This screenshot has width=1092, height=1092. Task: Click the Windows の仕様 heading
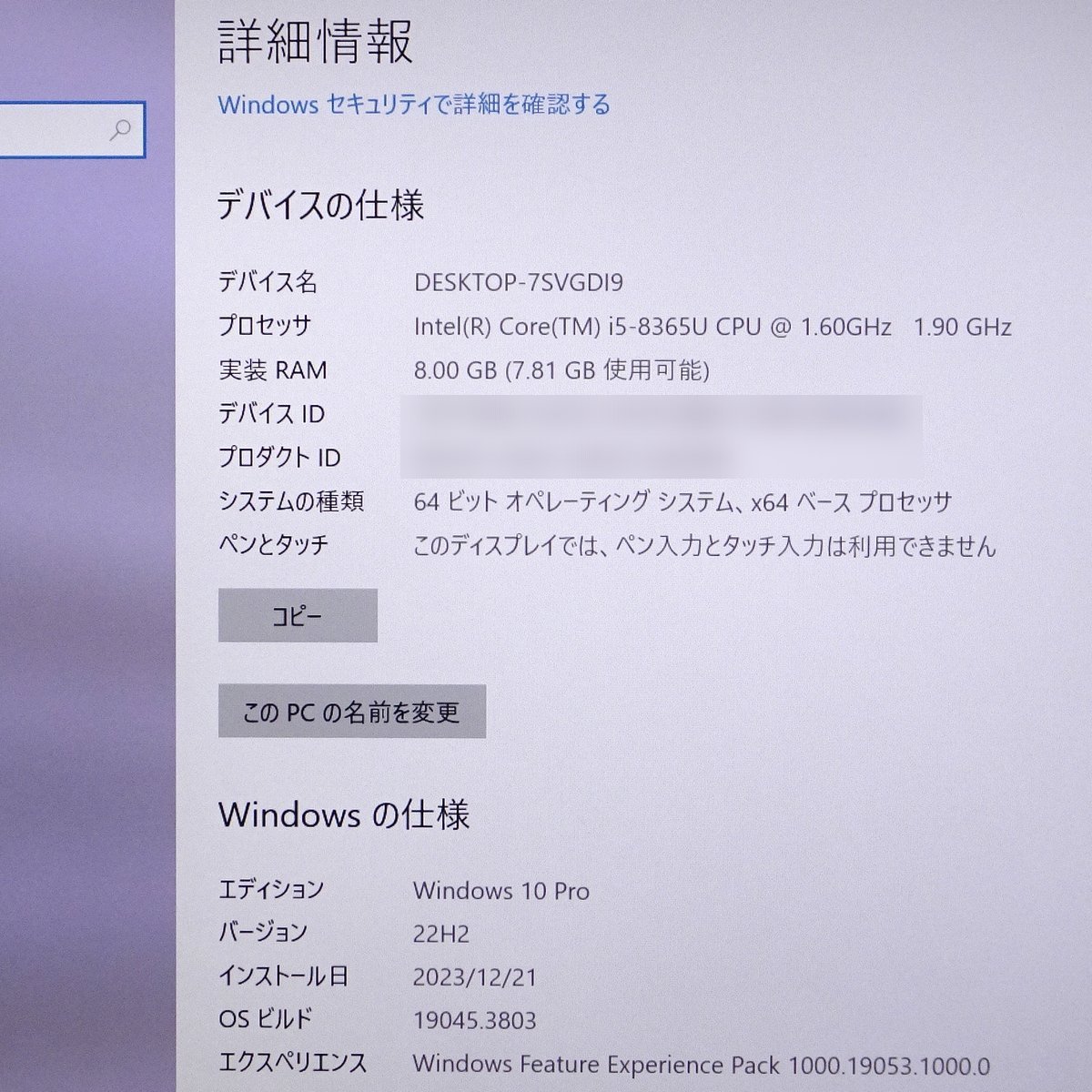[x=344, y=814]
